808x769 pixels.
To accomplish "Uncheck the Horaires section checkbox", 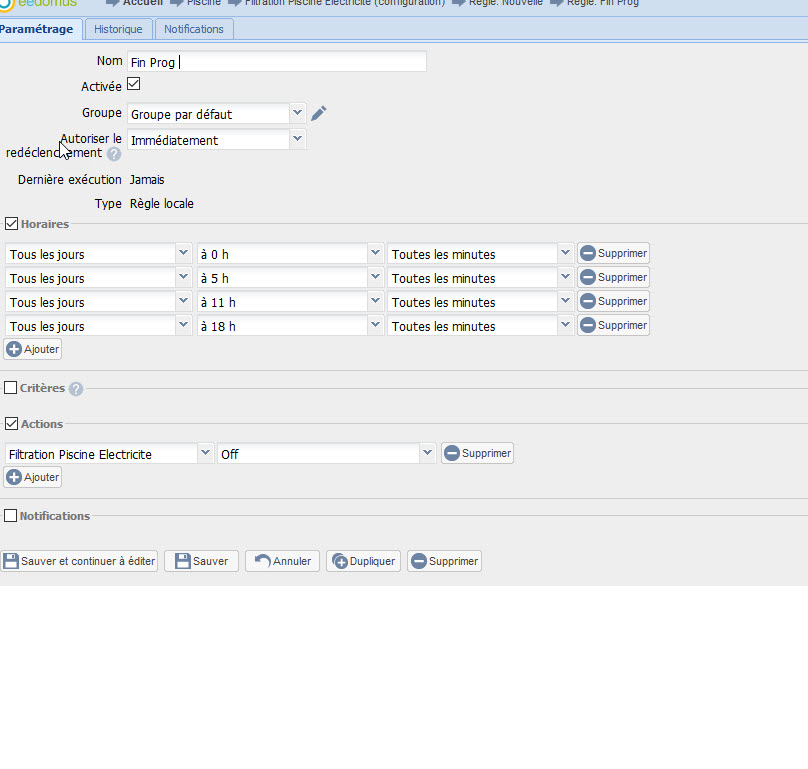I will click(12, 224).
